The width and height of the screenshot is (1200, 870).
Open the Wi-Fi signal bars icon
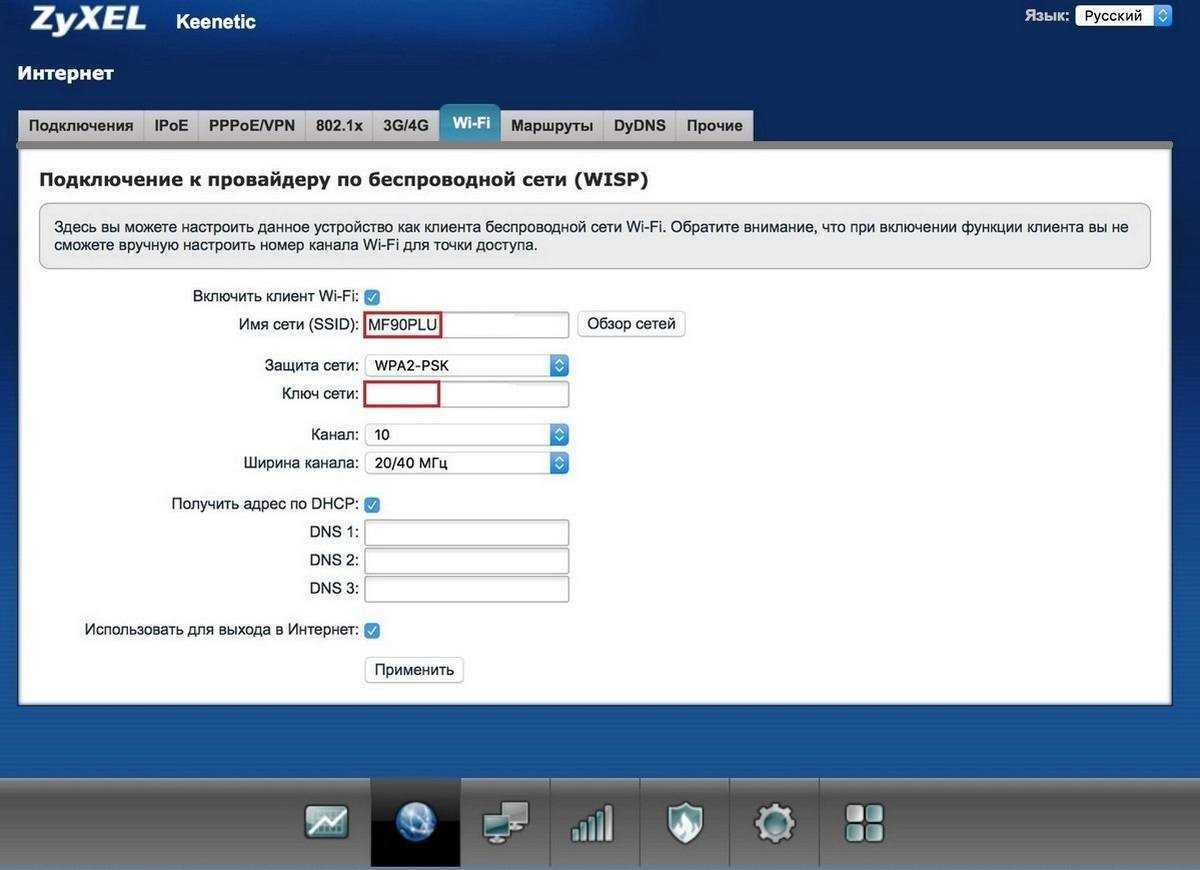tap(594, 823)
